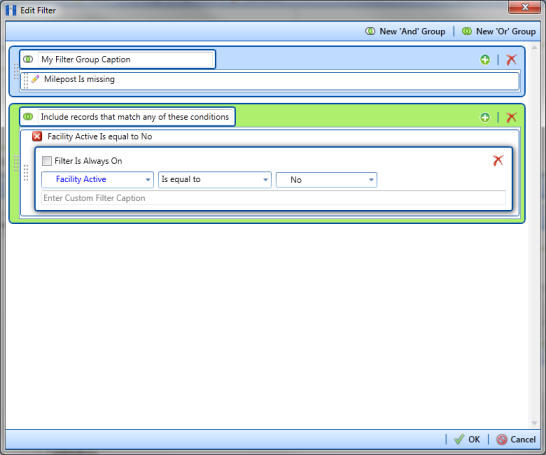This screenshot has height=455, width=546.
Task: Enable the Filter Is Always On checkbox
Action: (47, 161)
